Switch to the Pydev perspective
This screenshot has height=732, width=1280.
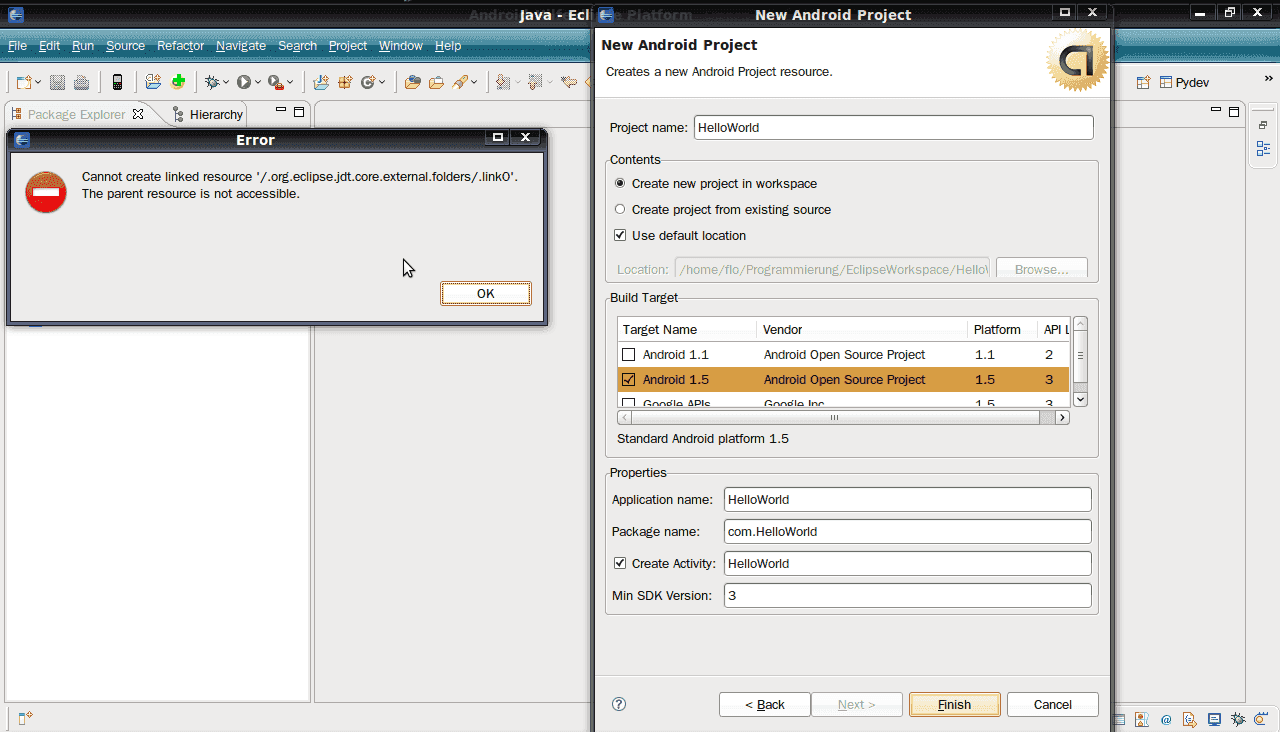pos(1184,83)
